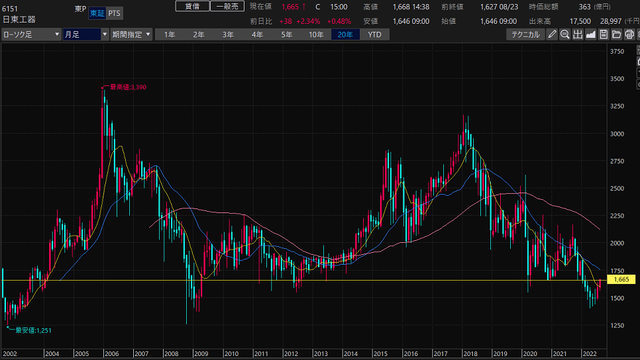Click the 前日比 +38 change value

tap(285, 21)
